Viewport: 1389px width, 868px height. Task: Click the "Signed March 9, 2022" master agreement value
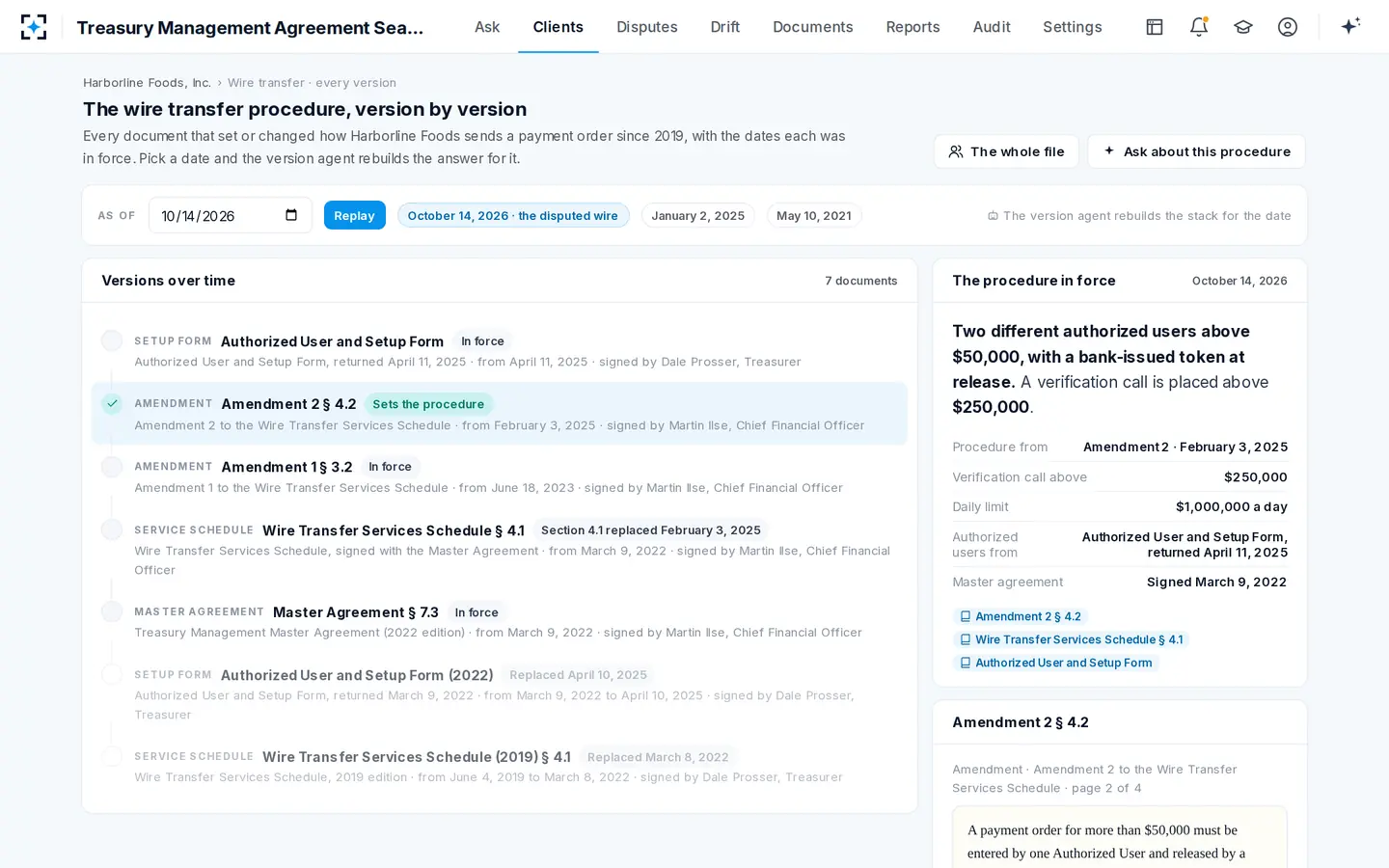pyautogui.click(x=1217, y=582)
